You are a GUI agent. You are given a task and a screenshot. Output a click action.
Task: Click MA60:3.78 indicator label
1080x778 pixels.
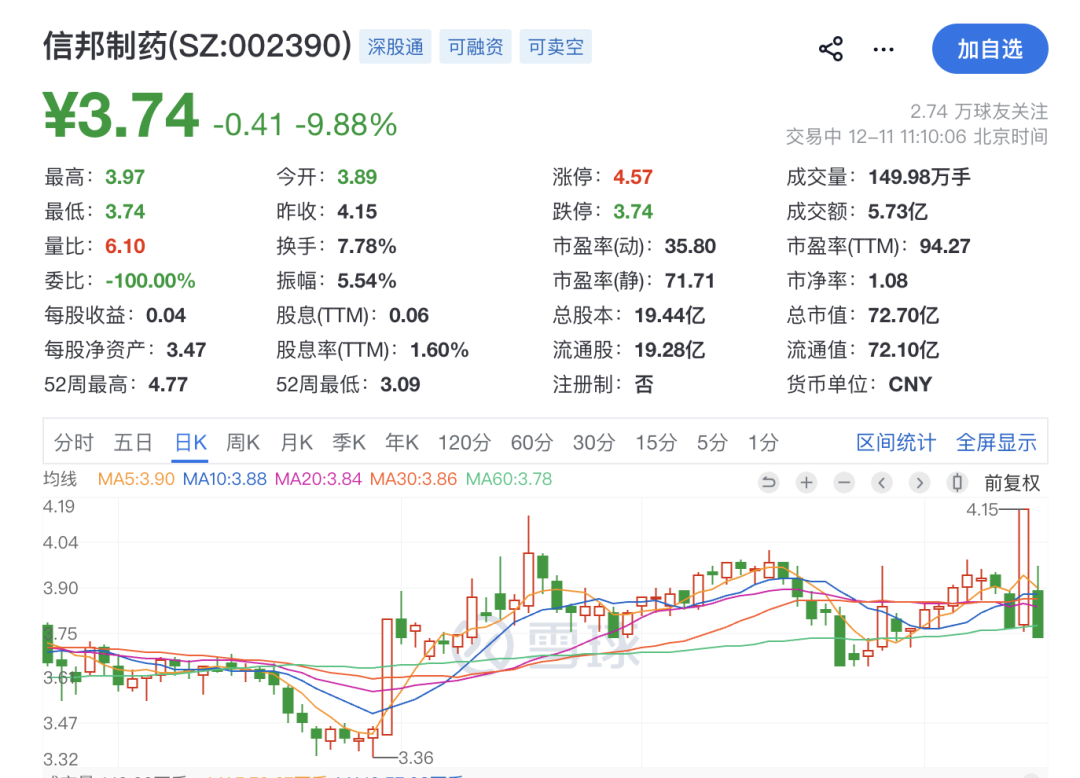[x=509, y=479]
